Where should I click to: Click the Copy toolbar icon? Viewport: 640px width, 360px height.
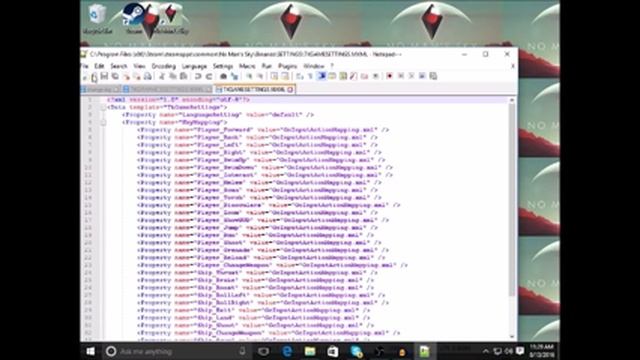click(x=173, y=76)
